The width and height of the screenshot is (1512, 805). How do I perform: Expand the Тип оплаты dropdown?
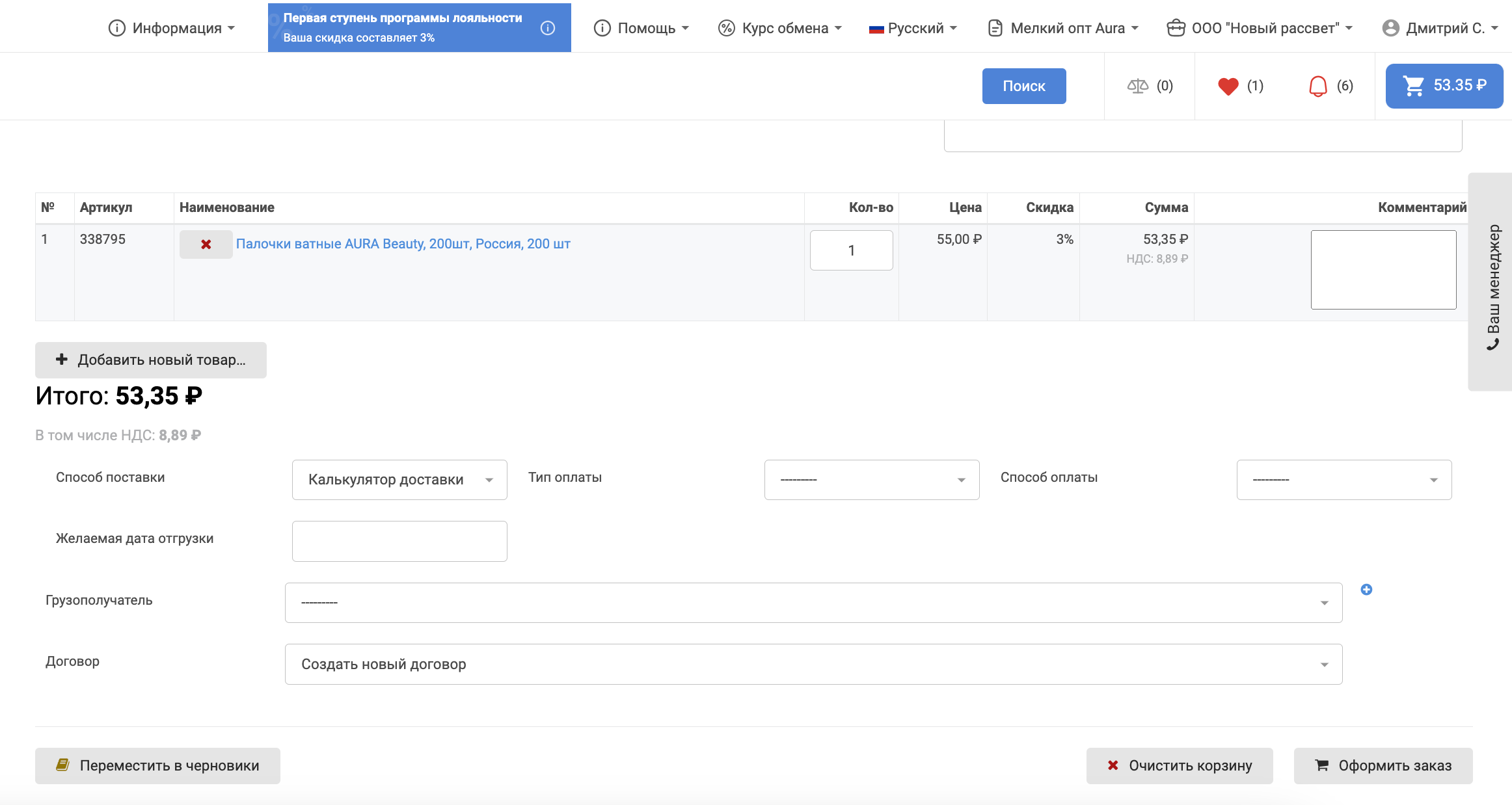point(871,480)
